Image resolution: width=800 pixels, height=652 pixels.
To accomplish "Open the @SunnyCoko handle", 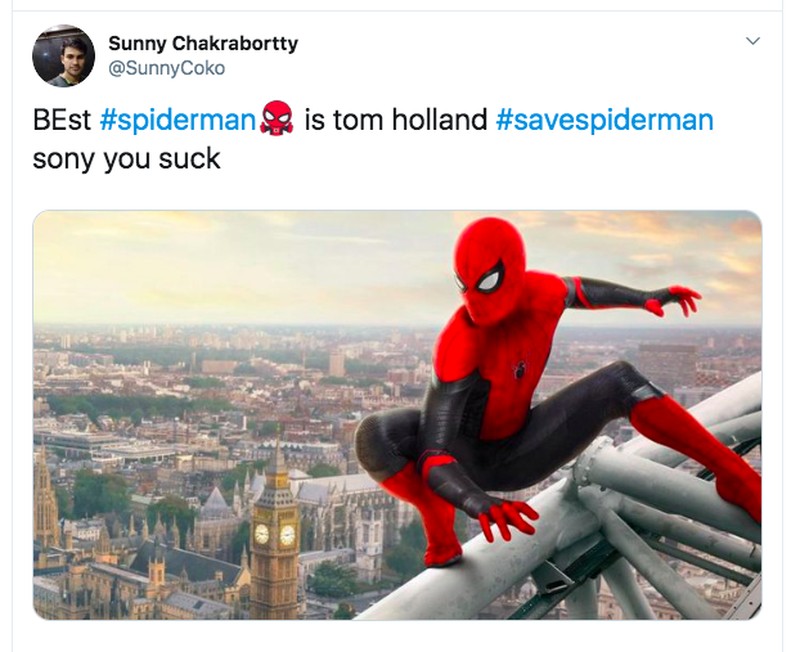I will [166, 68].
